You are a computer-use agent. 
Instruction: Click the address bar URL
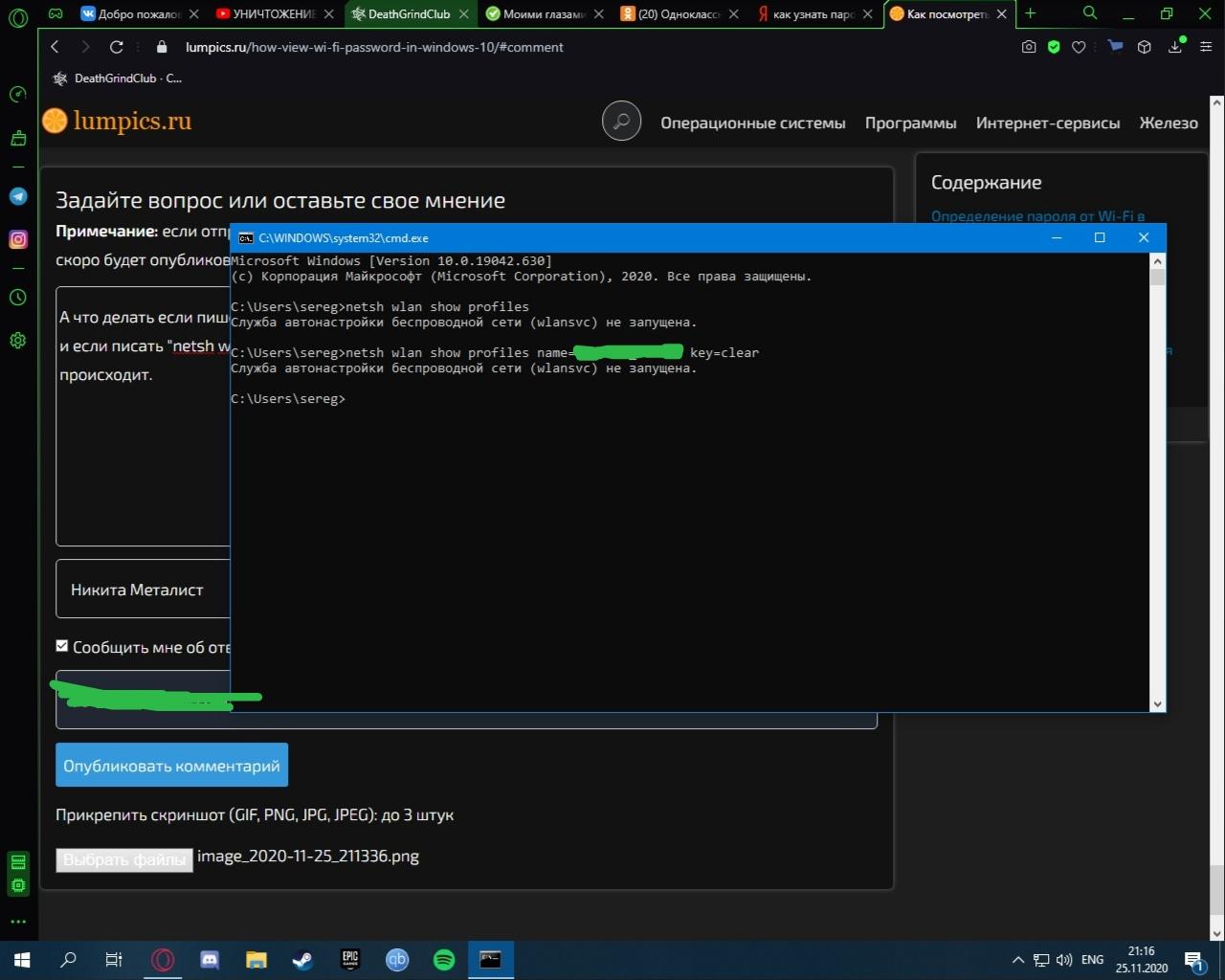(374, 47)
